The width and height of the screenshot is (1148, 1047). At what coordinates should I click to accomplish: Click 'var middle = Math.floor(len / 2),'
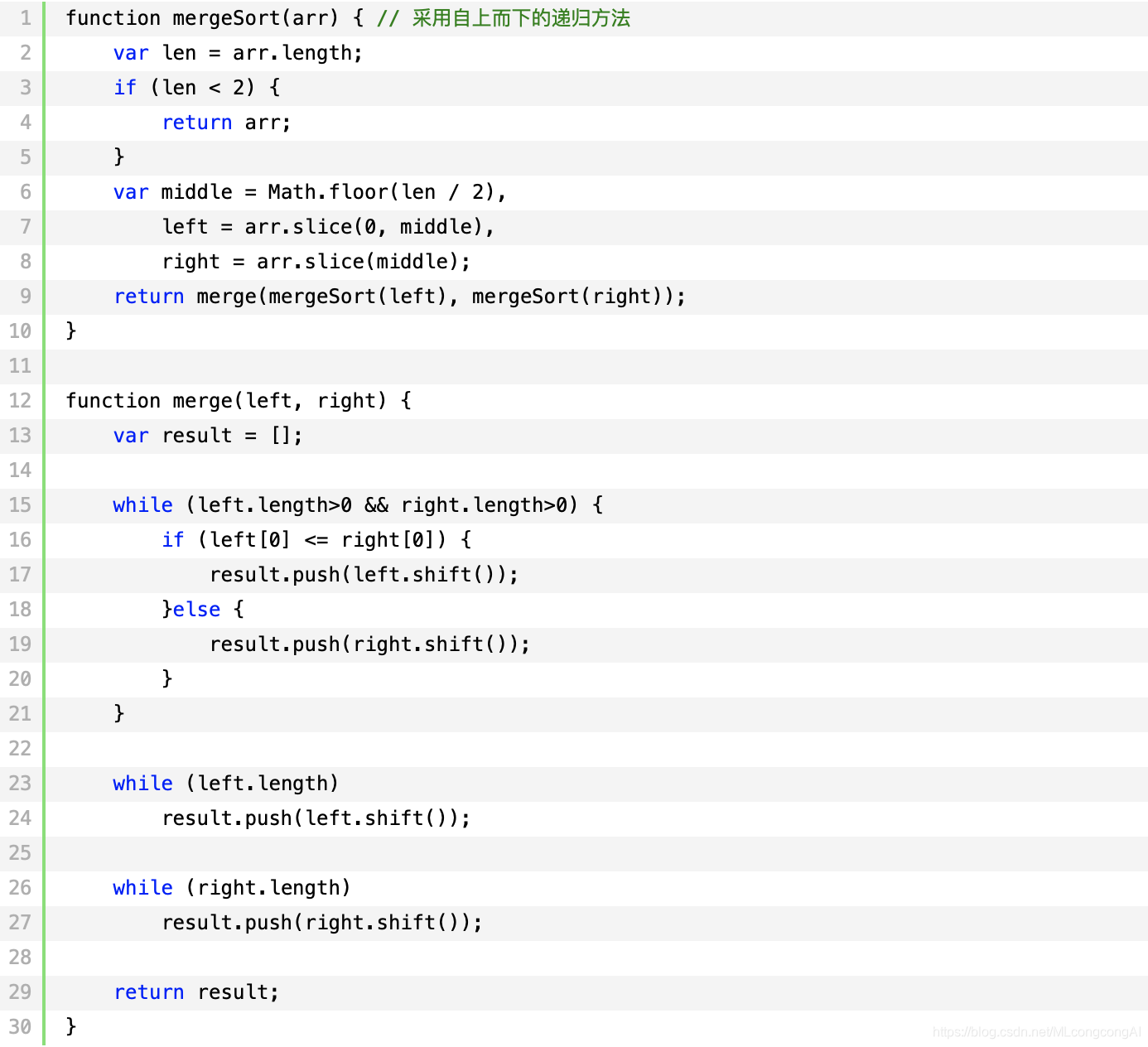(x=310, y=192)
